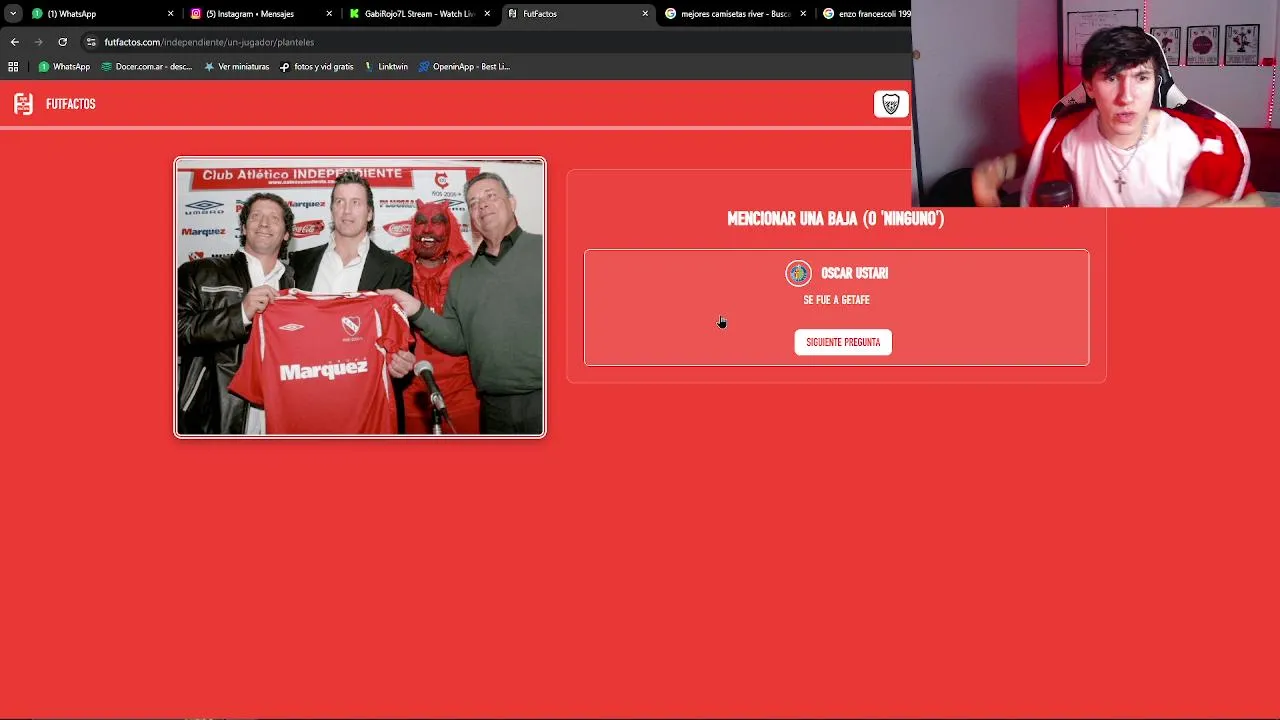Open the fotos y vid gratis bookmark
The width and height of the screenshot is (1280, 720).
[316, 67]
